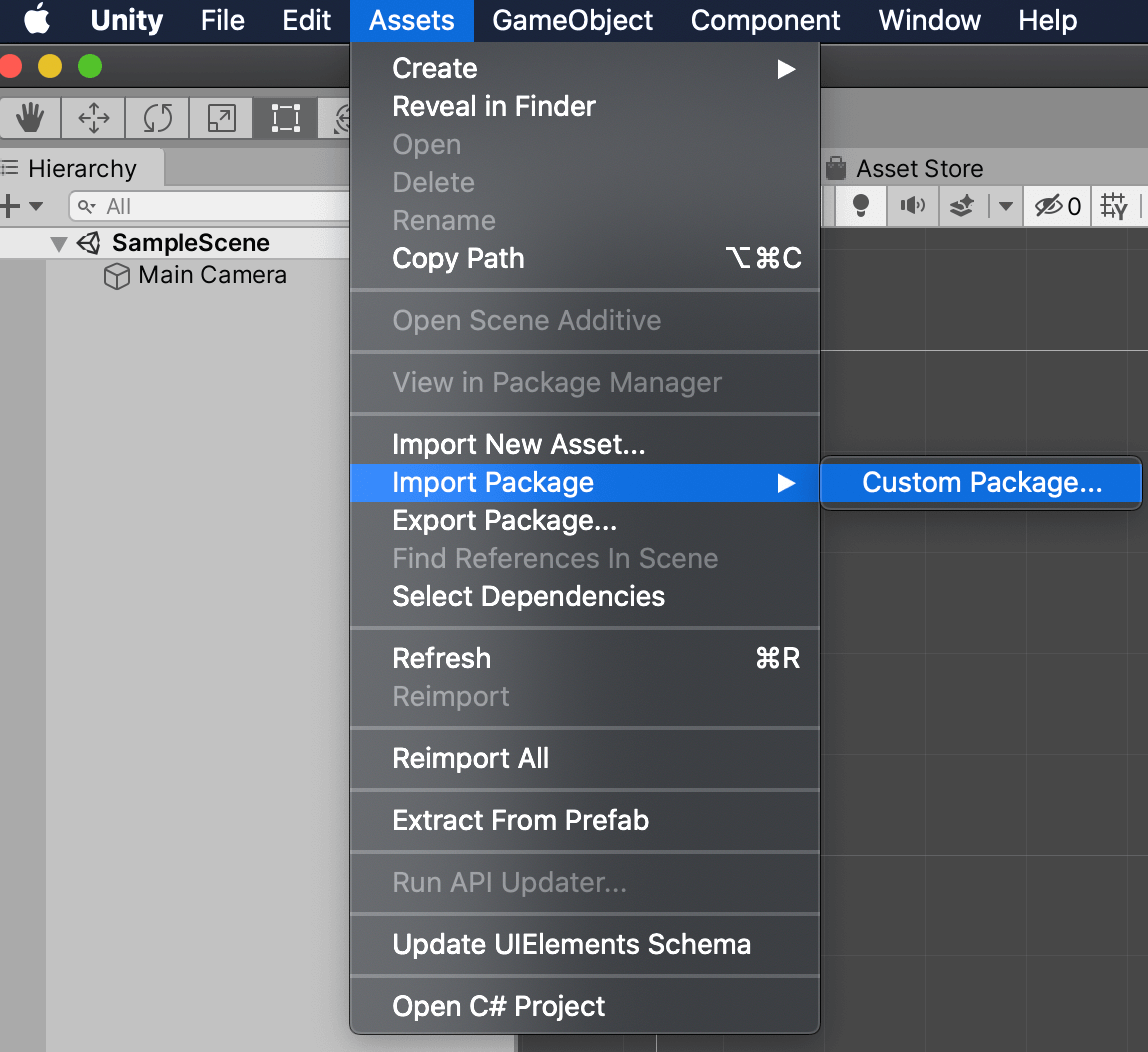Viewport: 1148px width, 1052px height.
Task: Select the Rotate tool
Action: (x=157, y=119)
